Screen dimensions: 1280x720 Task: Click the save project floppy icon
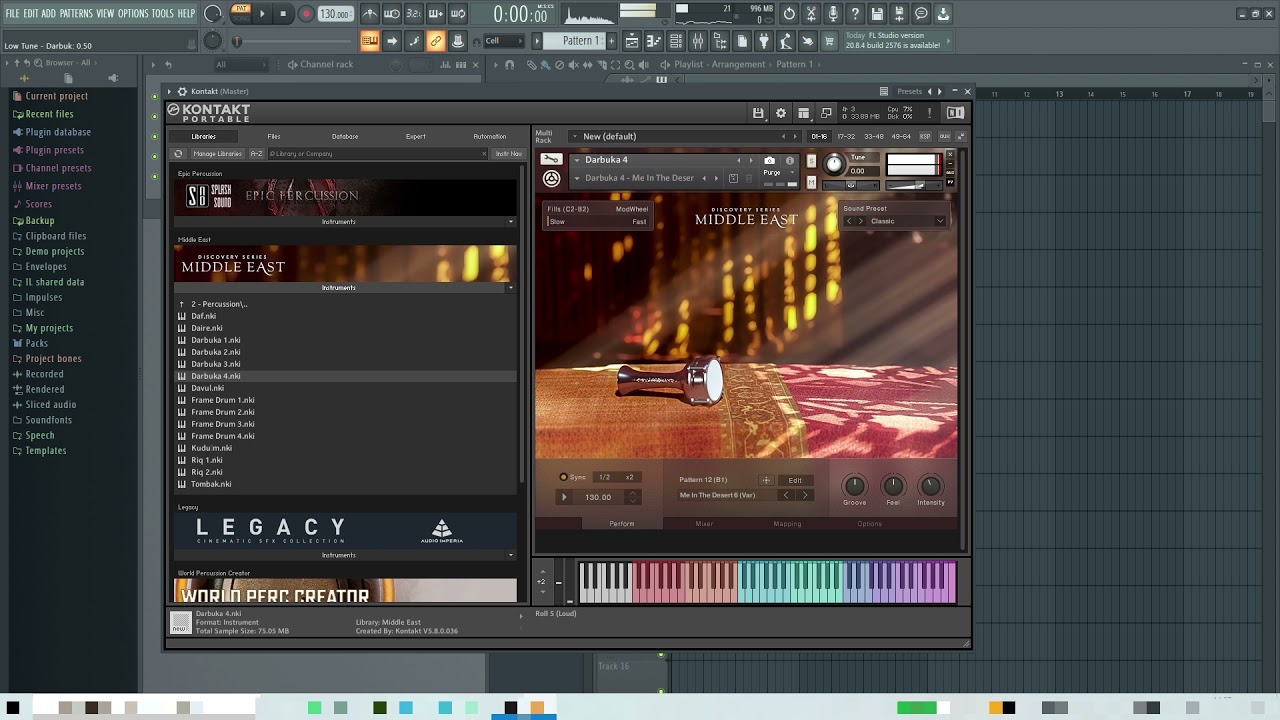(x=877, y=14)
